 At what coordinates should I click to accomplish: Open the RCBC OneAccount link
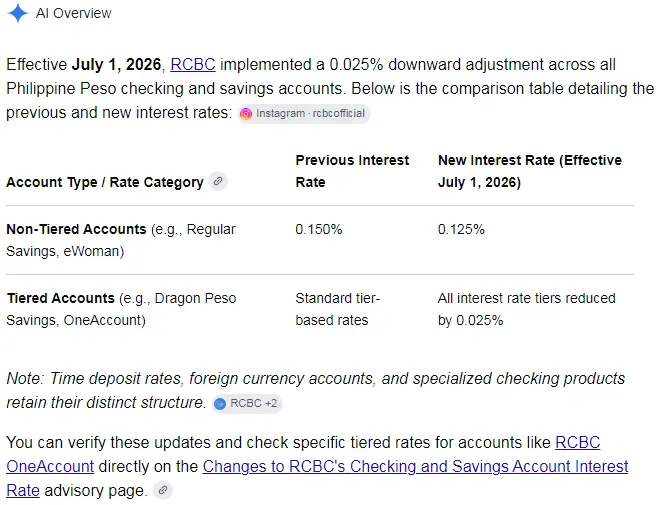(303, 454)
